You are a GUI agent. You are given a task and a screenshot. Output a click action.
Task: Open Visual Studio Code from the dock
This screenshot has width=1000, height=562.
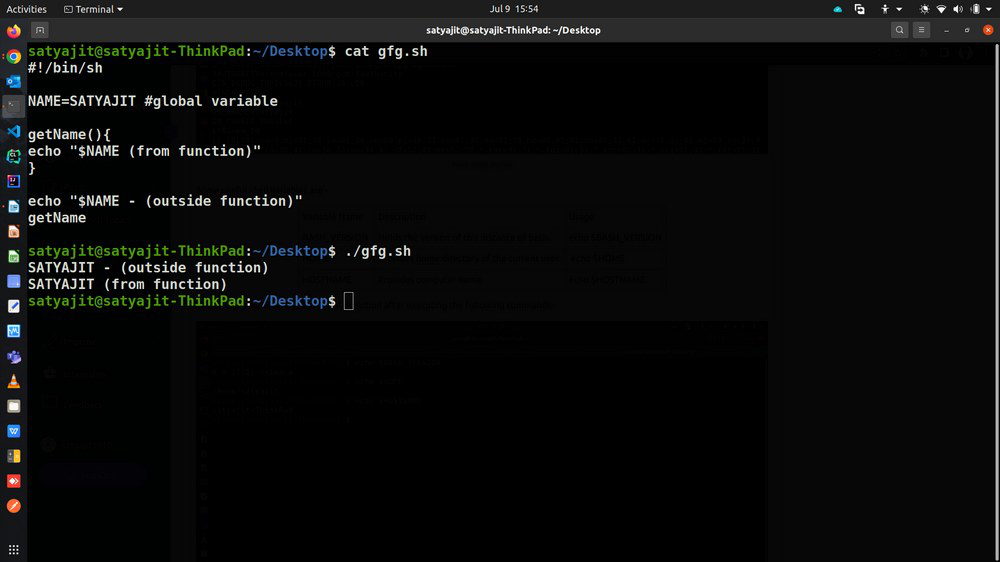[x=13, y=131]
